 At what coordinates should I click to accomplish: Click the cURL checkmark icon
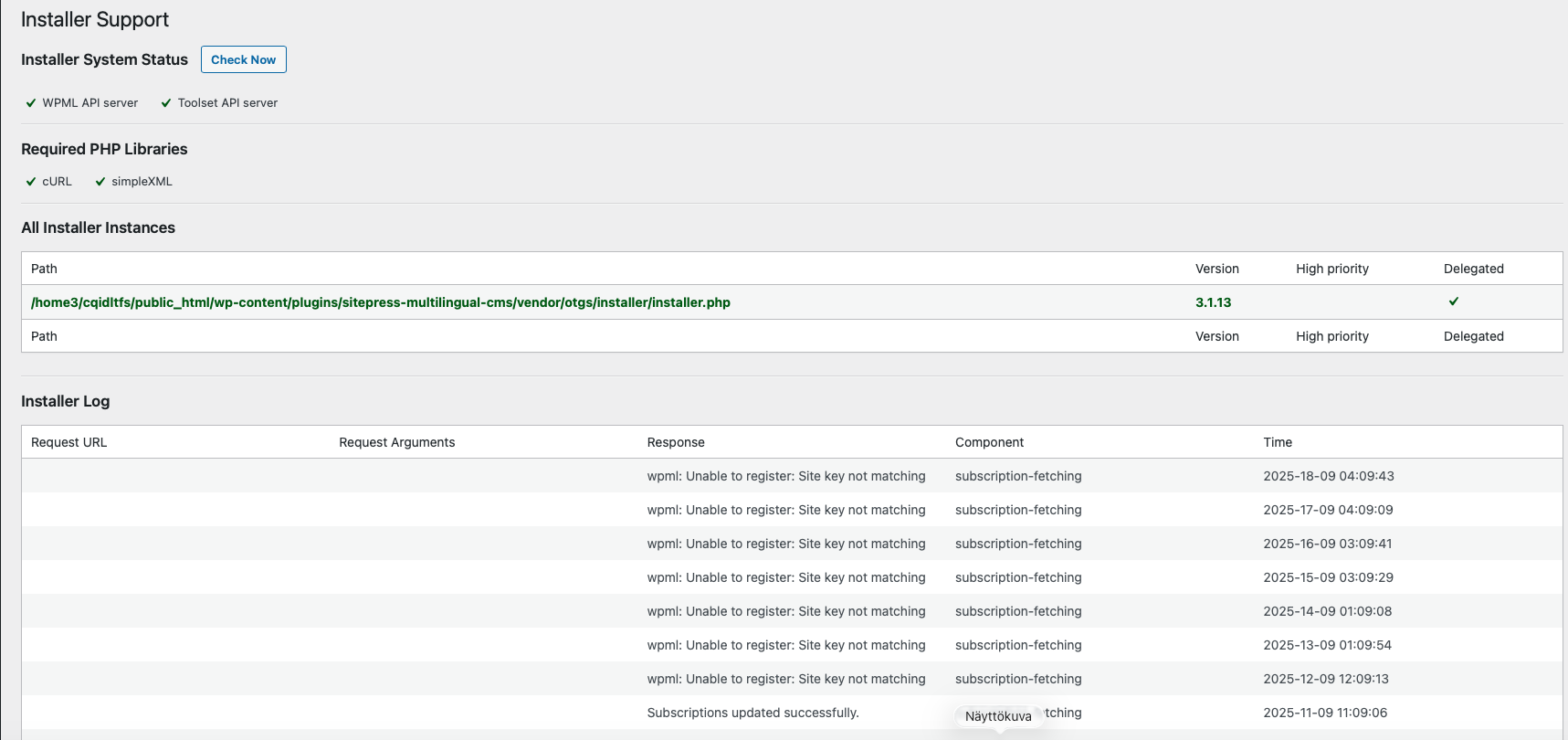[31, 182]
